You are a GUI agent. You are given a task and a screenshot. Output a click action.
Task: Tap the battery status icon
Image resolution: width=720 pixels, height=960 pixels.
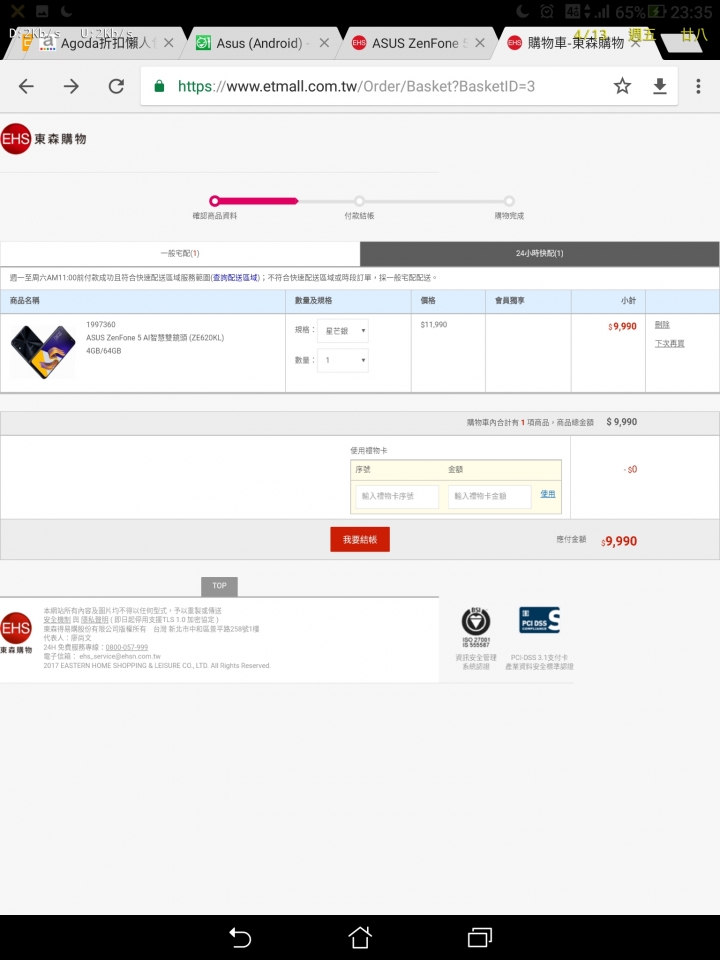tap(657, 12)
